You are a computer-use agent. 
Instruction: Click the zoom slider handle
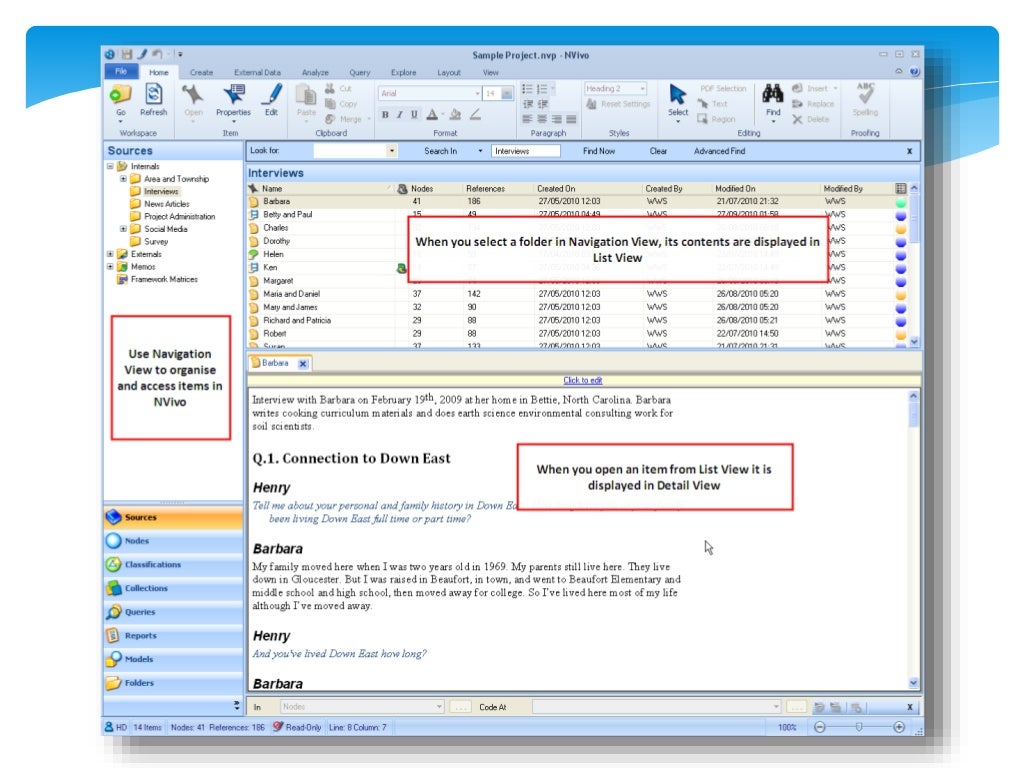coord(859,727)
